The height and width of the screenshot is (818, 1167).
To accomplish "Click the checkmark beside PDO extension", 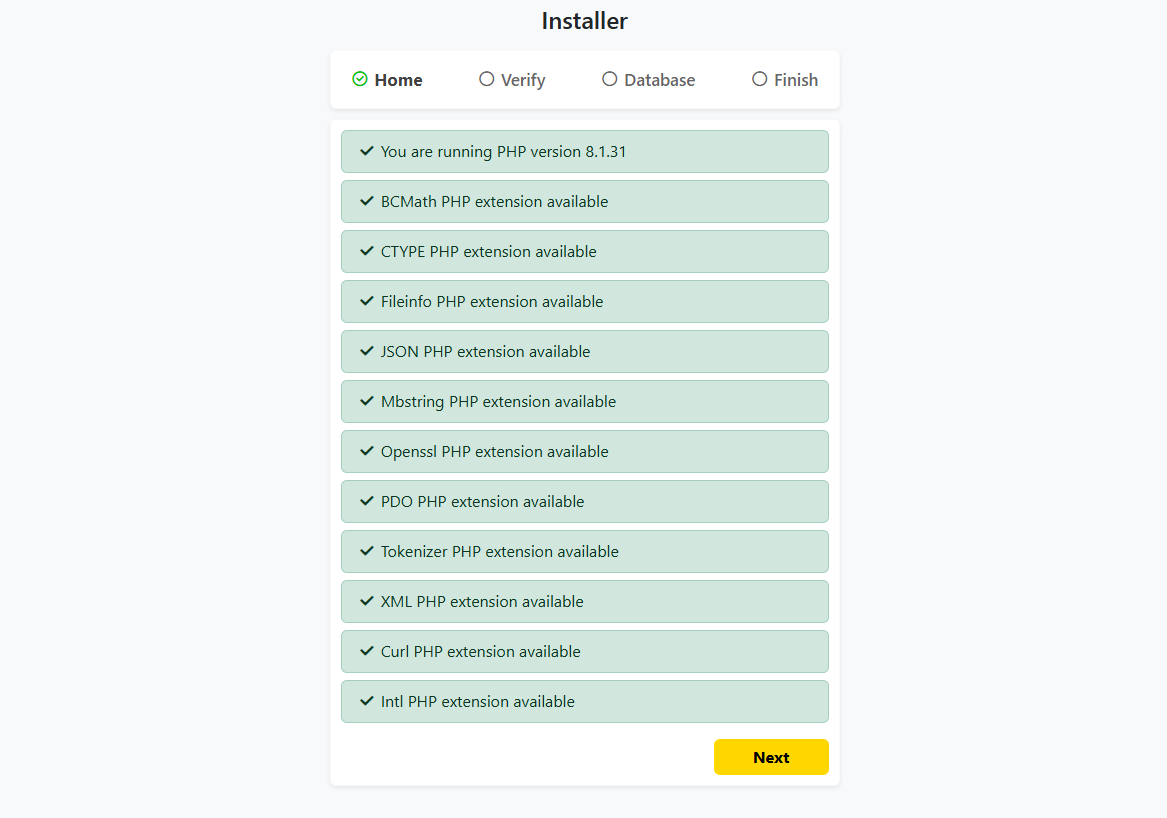I will coord(366,501).
